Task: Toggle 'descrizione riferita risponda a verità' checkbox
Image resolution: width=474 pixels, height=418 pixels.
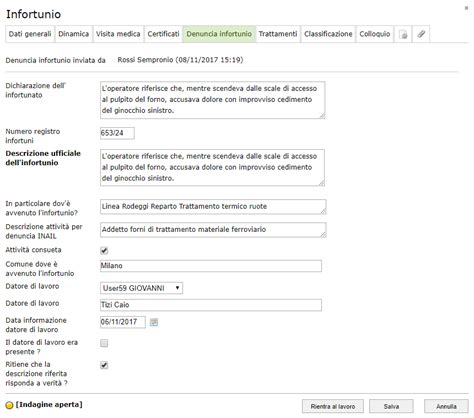Action: [104, 365]
